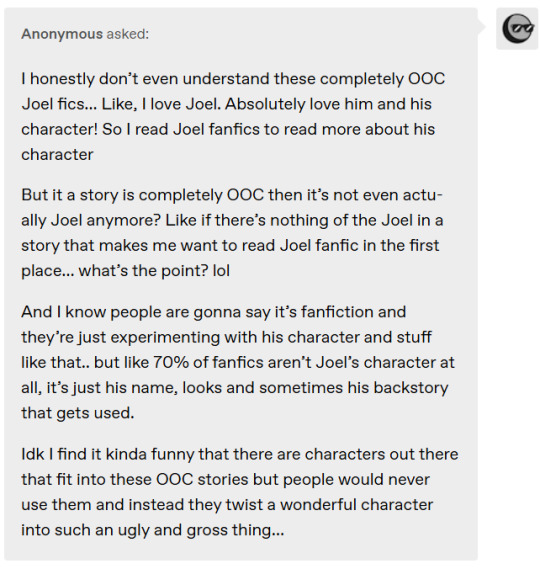Image resolution: width=540 pixels, height=569 pixels.
Task: Click the phrase "what's the point? lol"
Action: pyautogui.click(x=154, y=271)
